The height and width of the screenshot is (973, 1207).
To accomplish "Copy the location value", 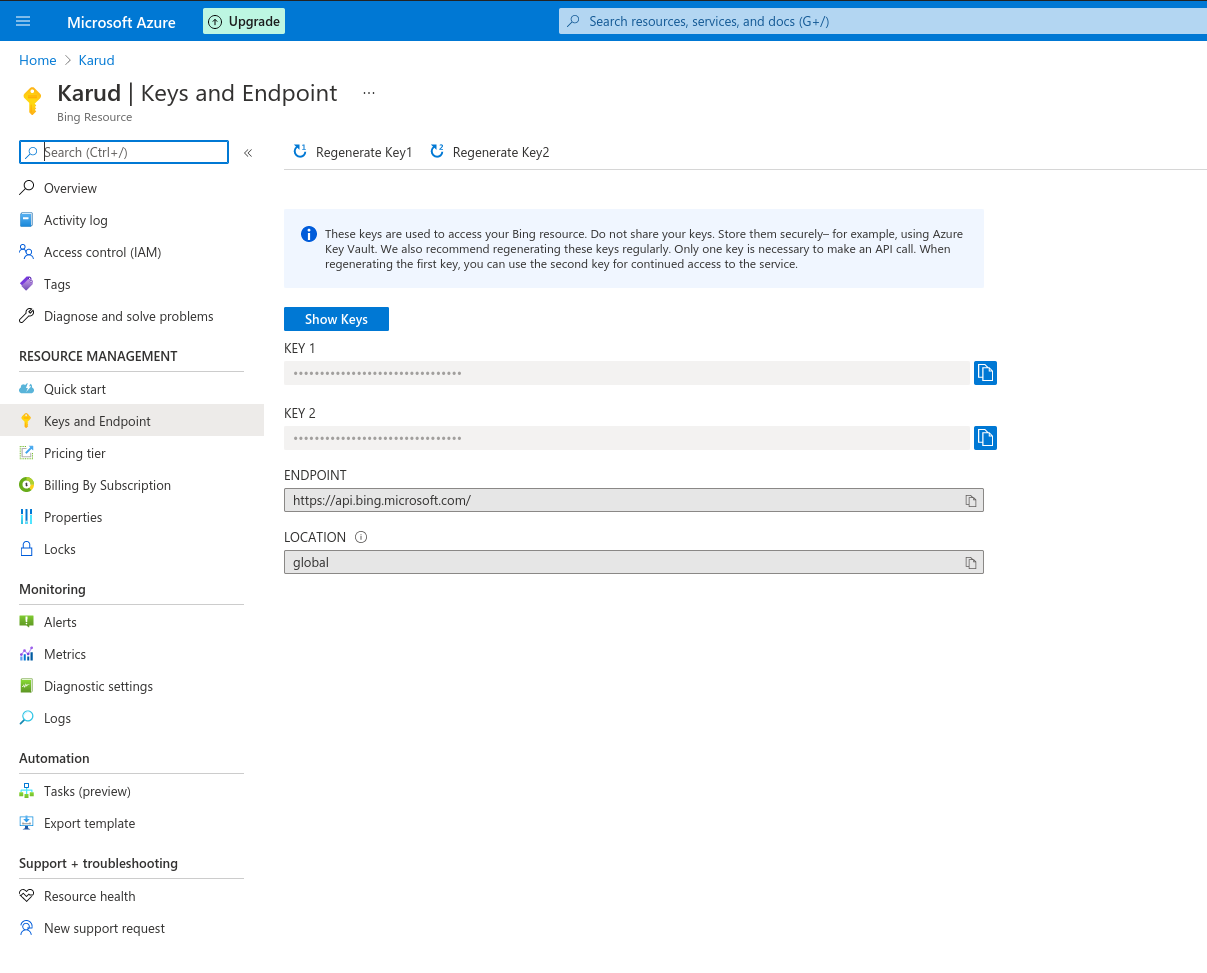I will (970, 563).
